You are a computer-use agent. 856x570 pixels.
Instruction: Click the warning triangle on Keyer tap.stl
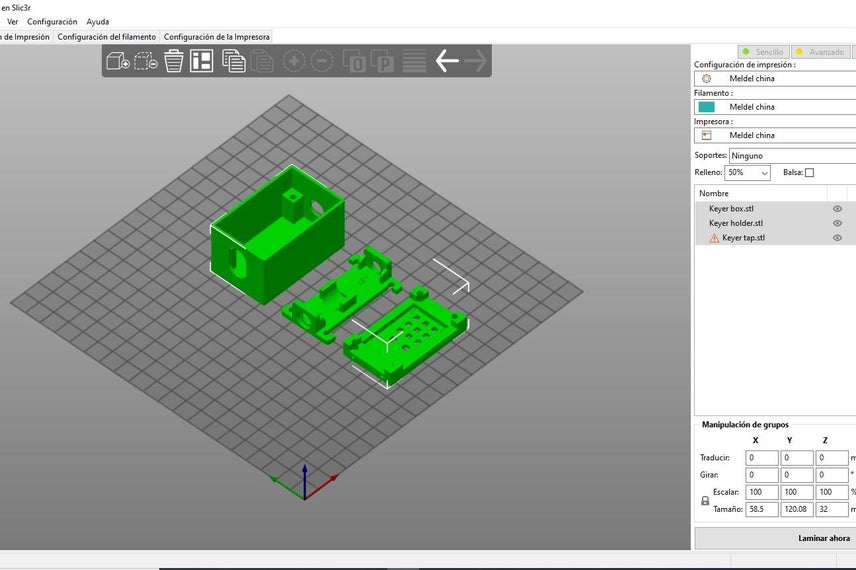714,238
